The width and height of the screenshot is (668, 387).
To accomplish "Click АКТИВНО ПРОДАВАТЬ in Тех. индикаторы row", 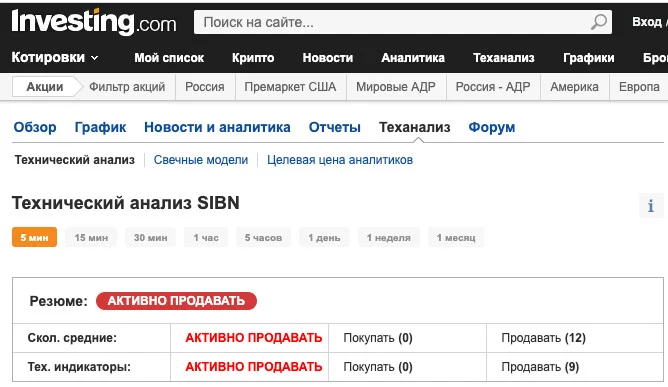I will click(x=254, y=367).
